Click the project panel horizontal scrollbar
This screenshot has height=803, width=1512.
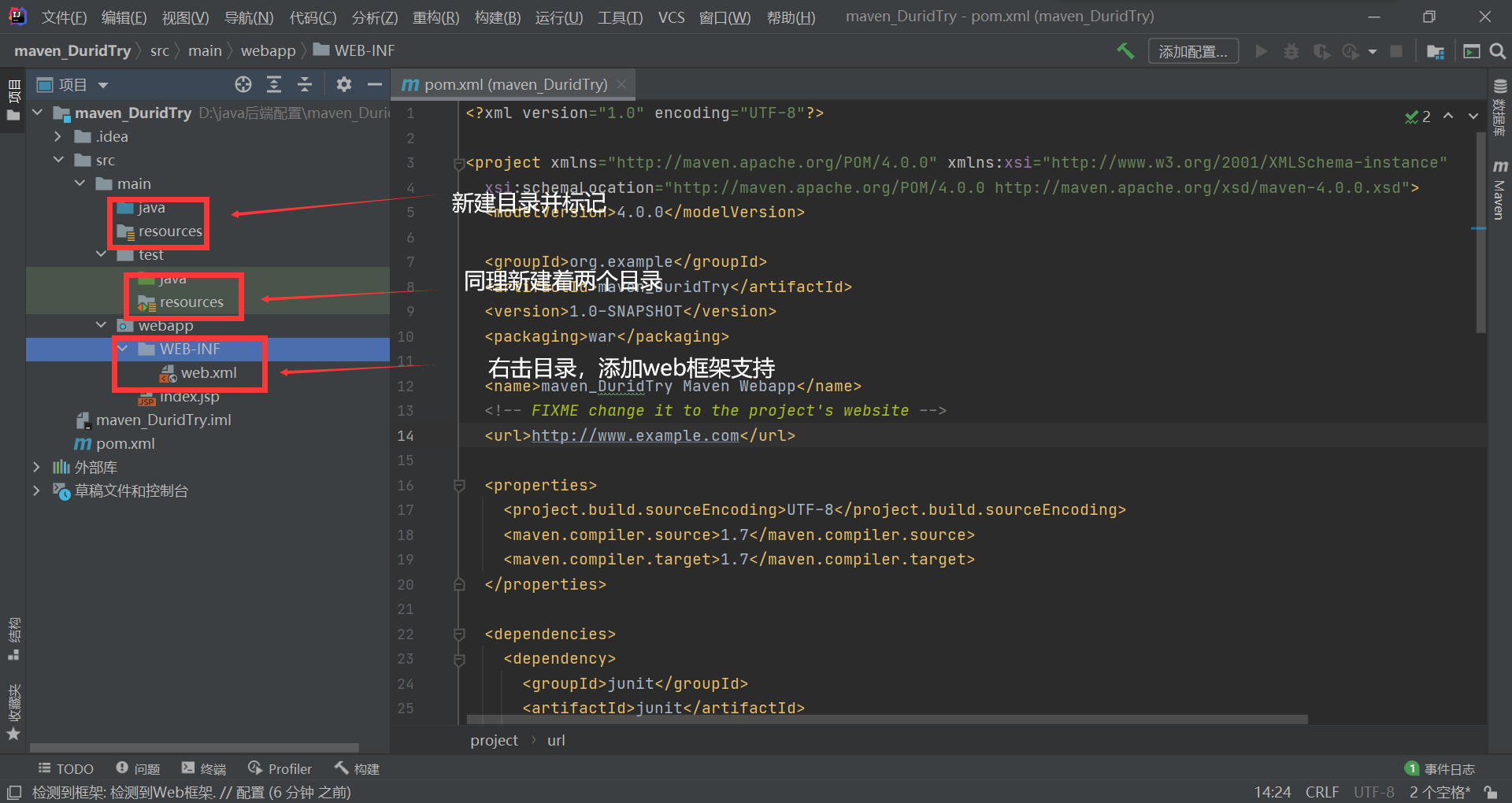(194, 747)
